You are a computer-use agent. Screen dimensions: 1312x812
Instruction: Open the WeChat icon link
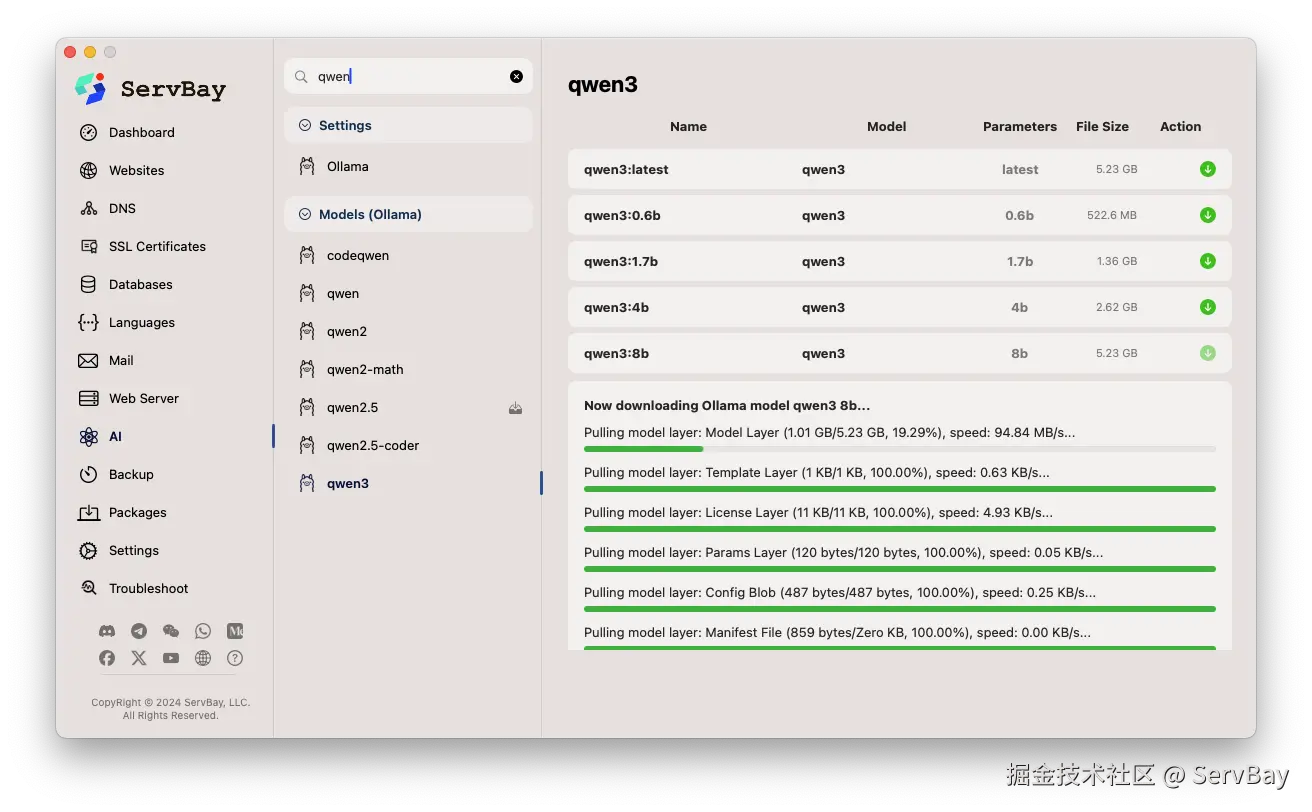tap(171, 631)
